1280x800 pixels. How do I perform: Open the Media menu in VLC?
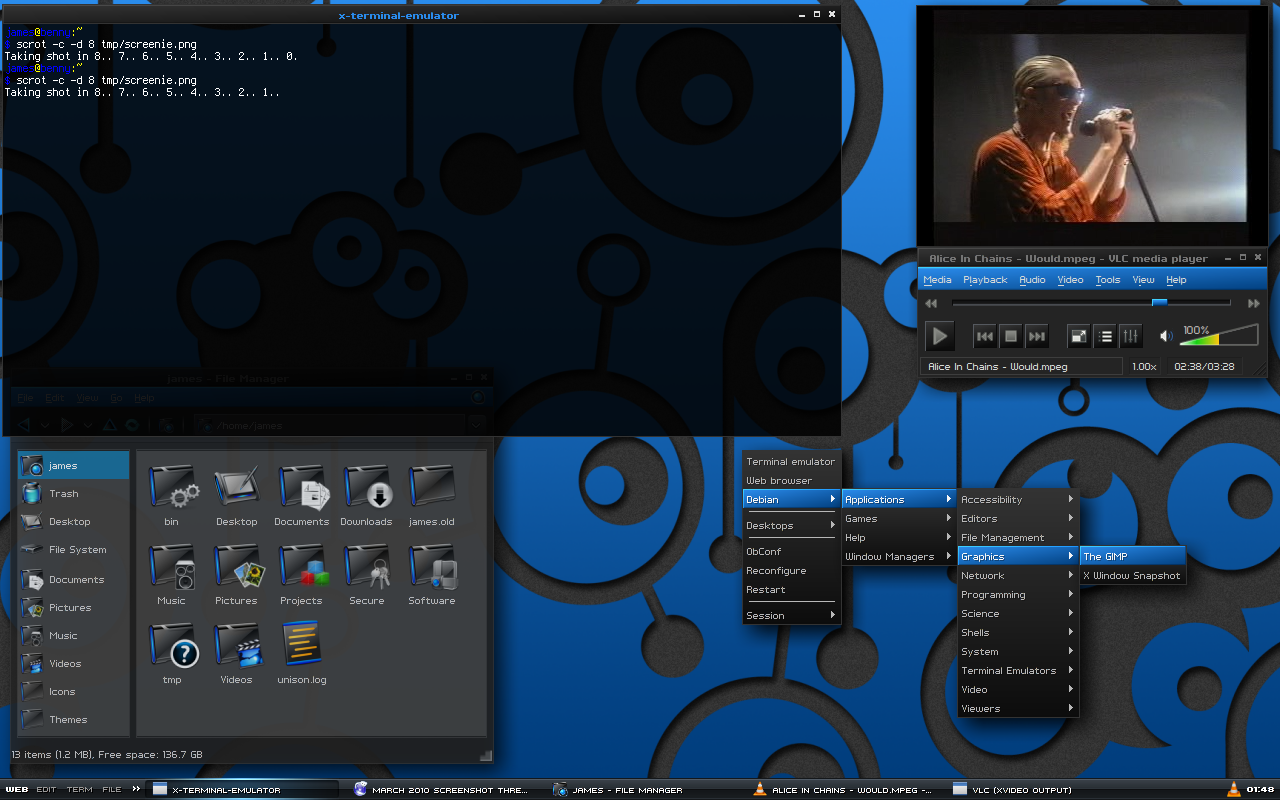937,279
